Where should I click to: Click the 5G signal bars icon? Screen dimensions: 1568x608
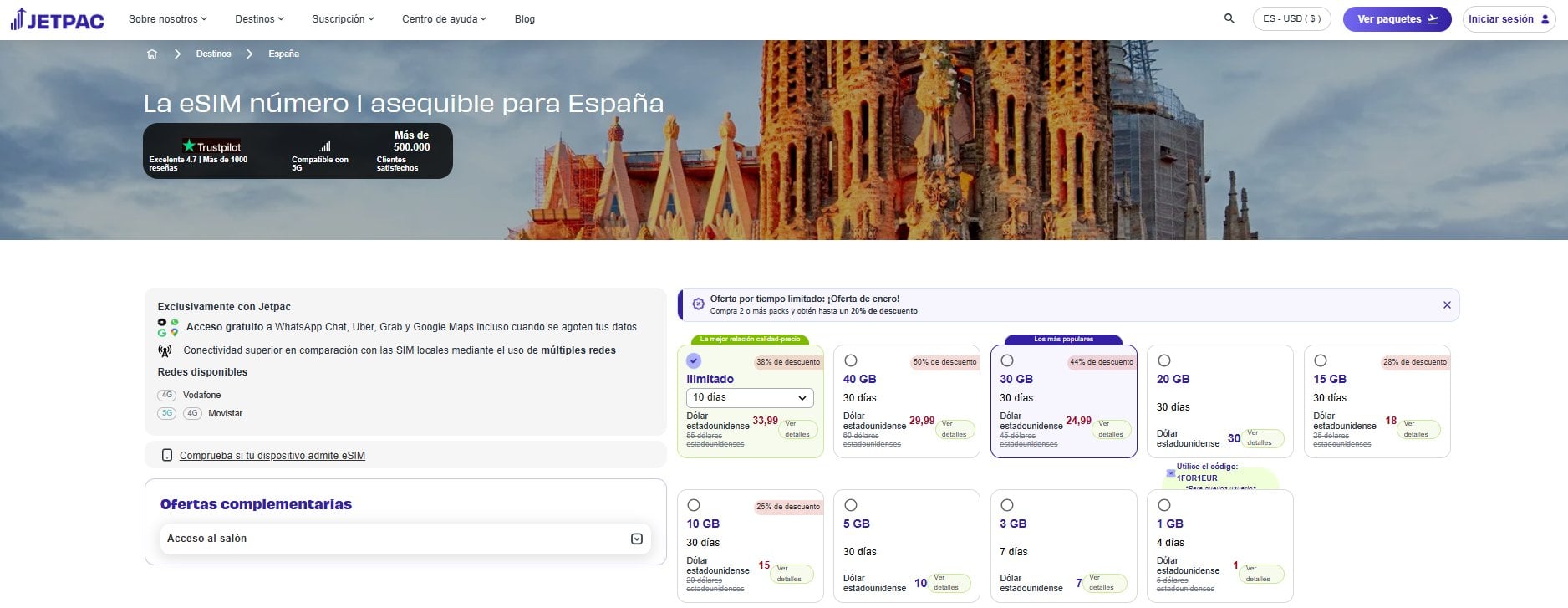pos(325,146)
